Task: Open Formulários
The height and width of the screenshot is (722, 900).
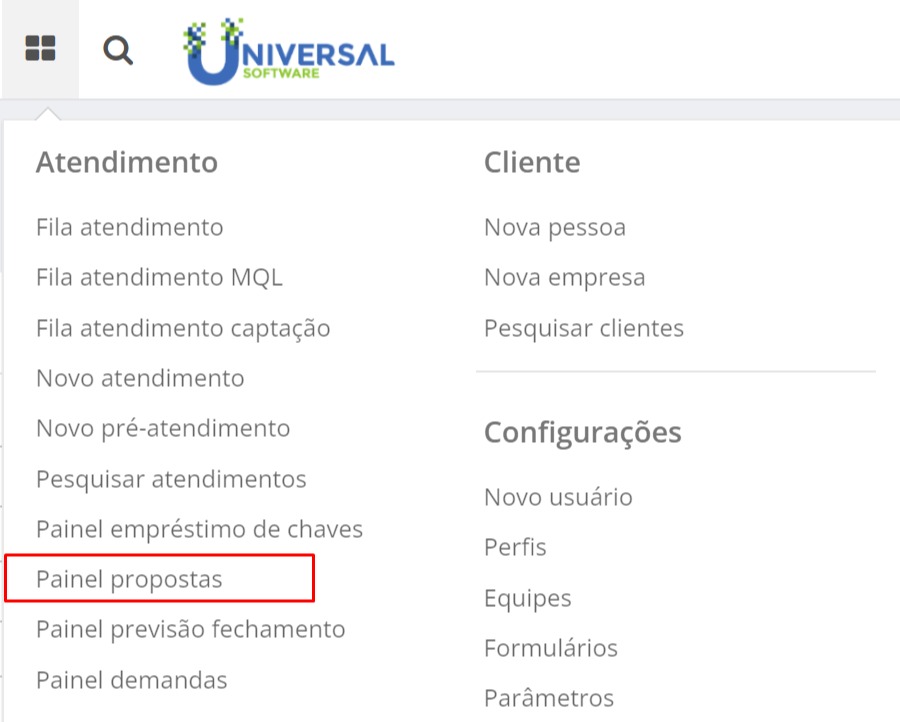Action: click(551, 648)
